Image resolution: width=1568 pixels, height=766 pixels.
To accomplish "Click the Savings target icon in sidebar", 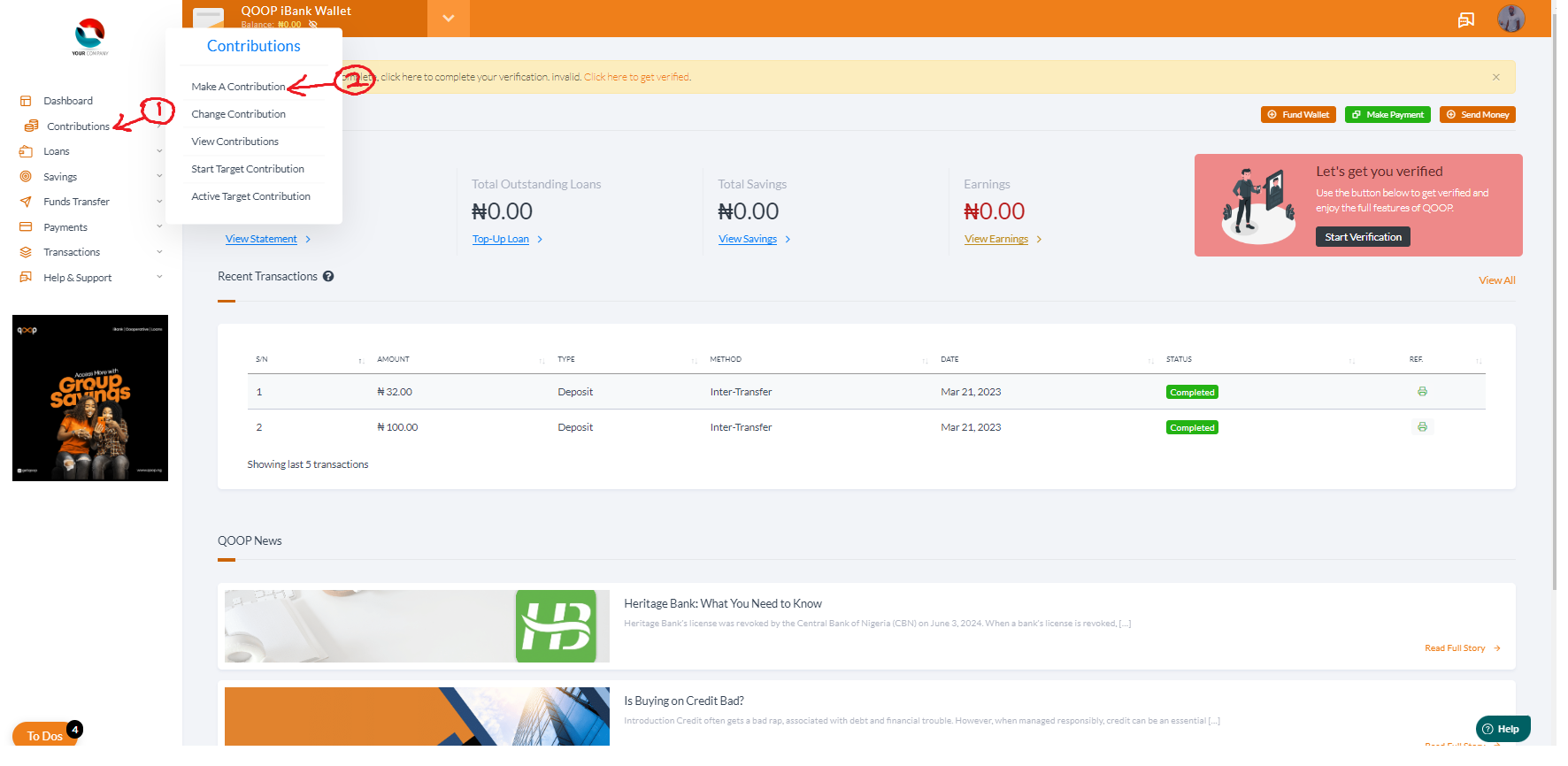I will (26, 176).
